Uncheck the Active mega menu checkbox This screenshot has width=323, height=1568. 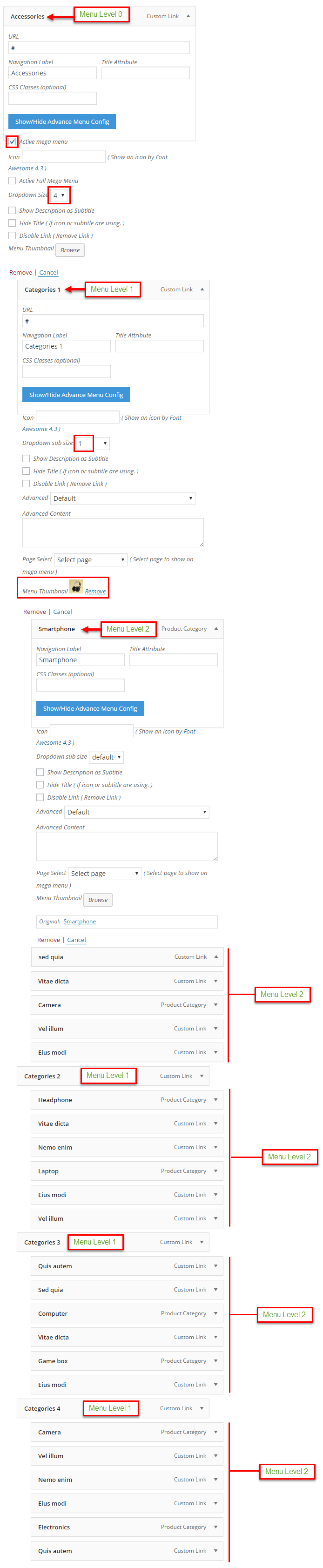12,142
